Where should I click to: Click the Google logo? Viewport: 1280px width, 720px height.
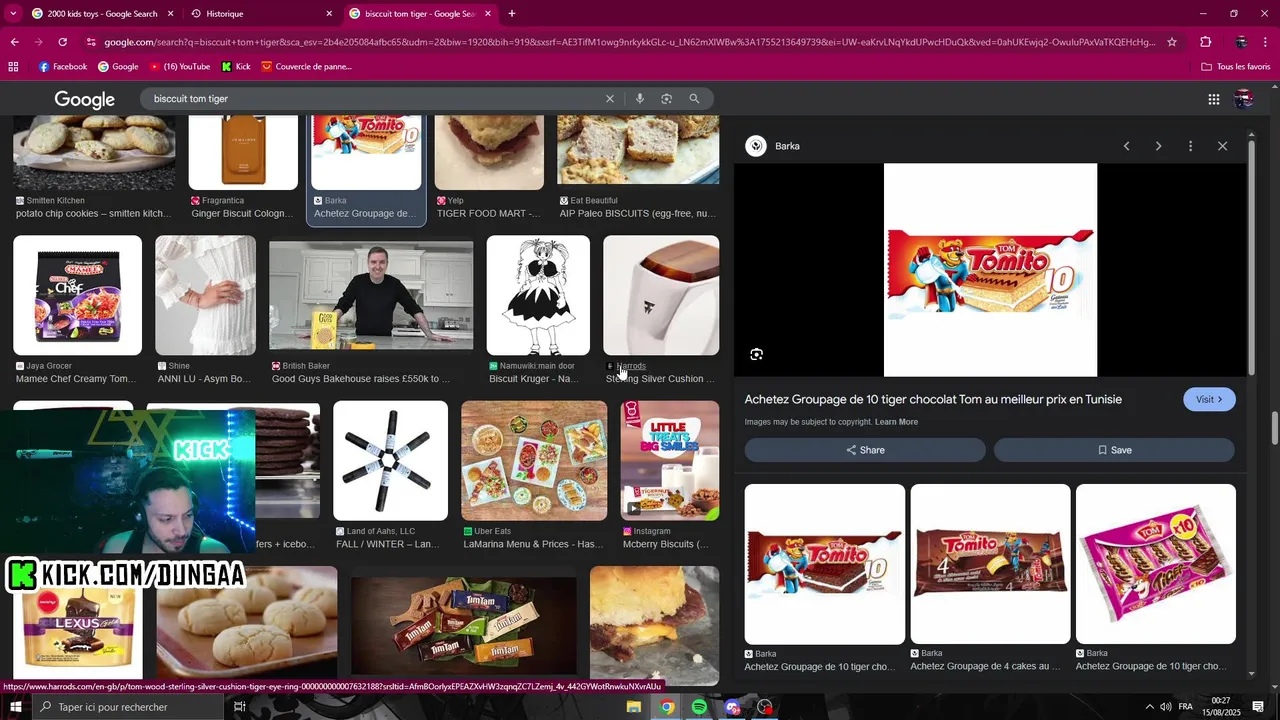tap(84, 99)
